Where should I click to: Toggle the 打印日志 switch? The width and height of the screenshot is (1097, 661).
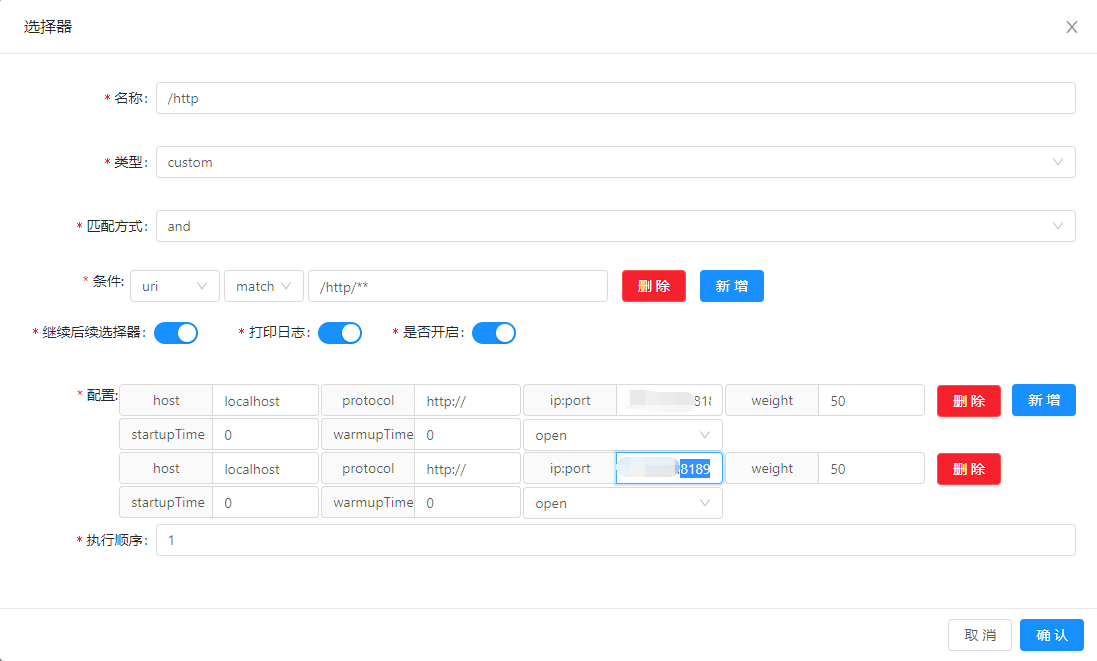click(x=340, y=333)
